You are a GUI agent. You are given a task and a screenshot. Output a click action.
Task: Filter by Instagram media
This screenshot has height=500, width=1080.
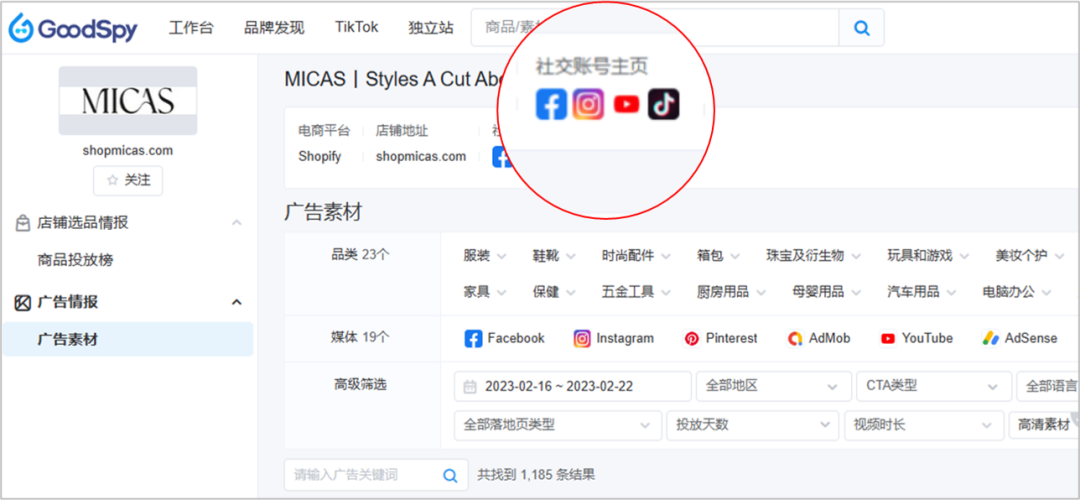[613, 338]
